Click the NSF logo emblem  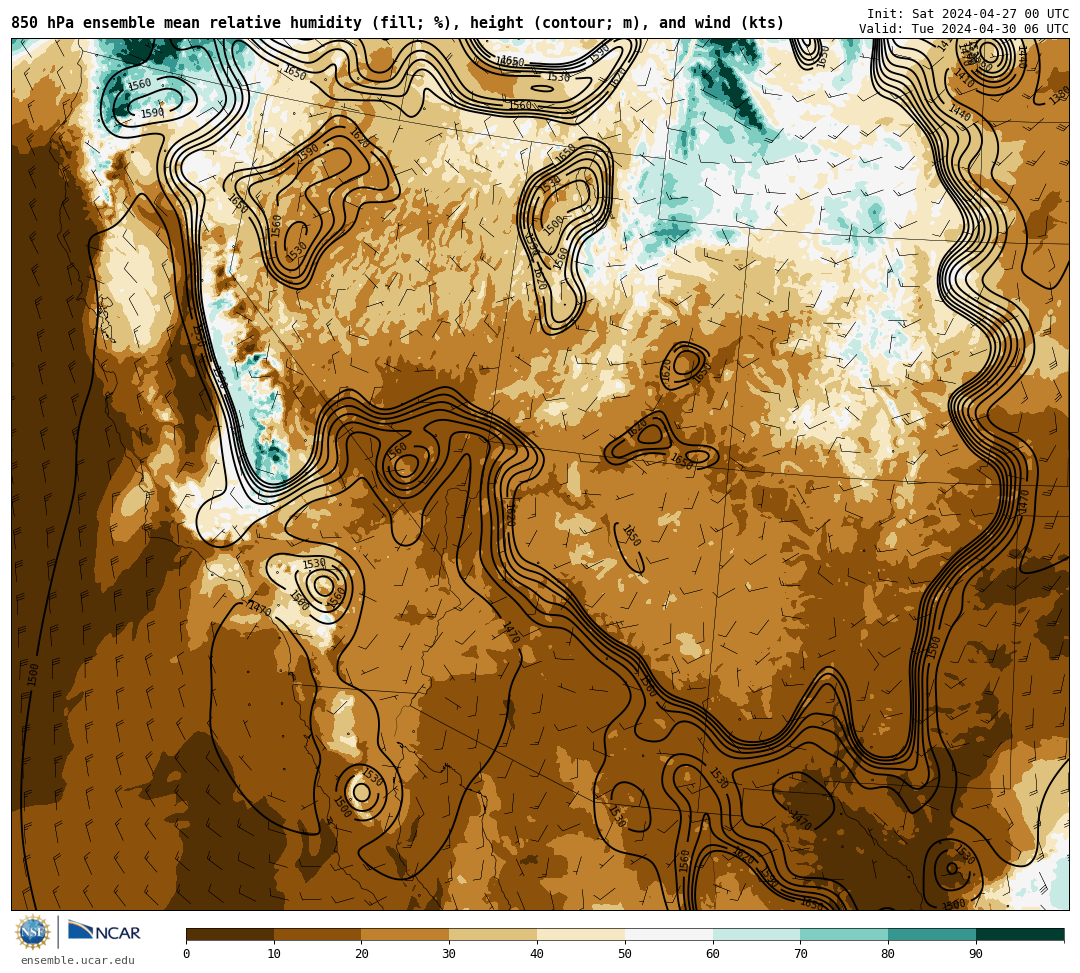33,932
